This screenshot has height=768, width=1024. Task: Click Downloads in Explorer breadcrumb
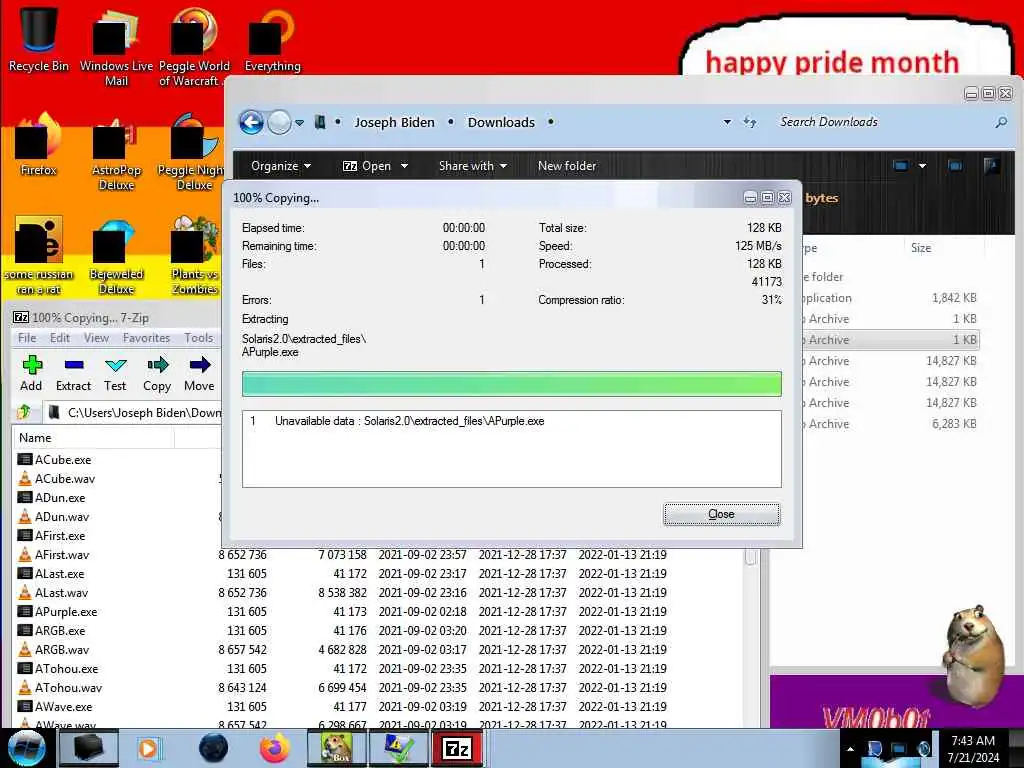pyautogui.click(x=501, y=122)
